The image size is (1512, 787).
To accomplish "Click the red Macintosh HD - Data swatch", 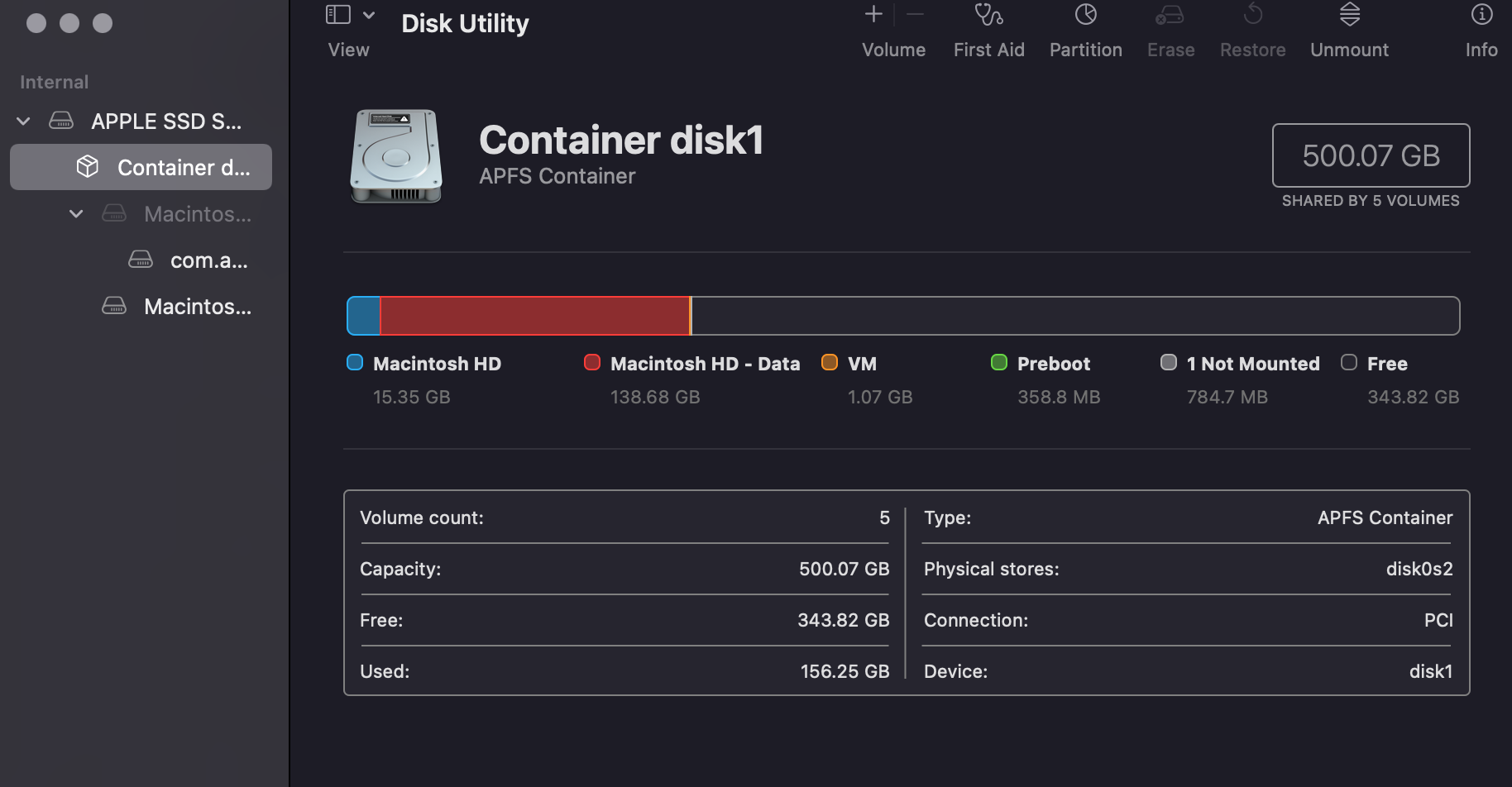I will [x=592, y=363].
